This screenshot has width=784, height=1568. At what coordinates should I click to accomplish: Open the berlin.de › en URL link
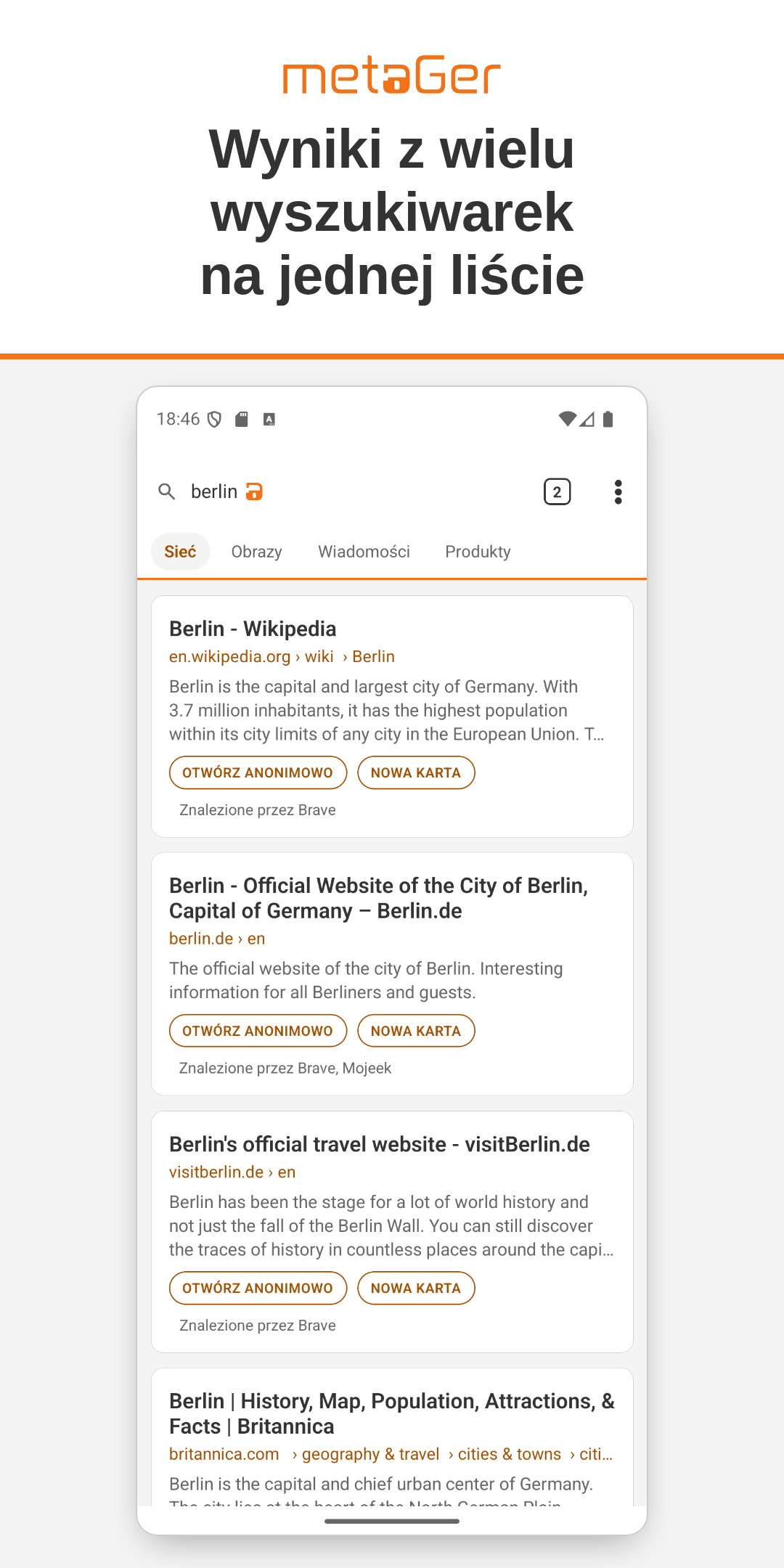pos(217,939)
